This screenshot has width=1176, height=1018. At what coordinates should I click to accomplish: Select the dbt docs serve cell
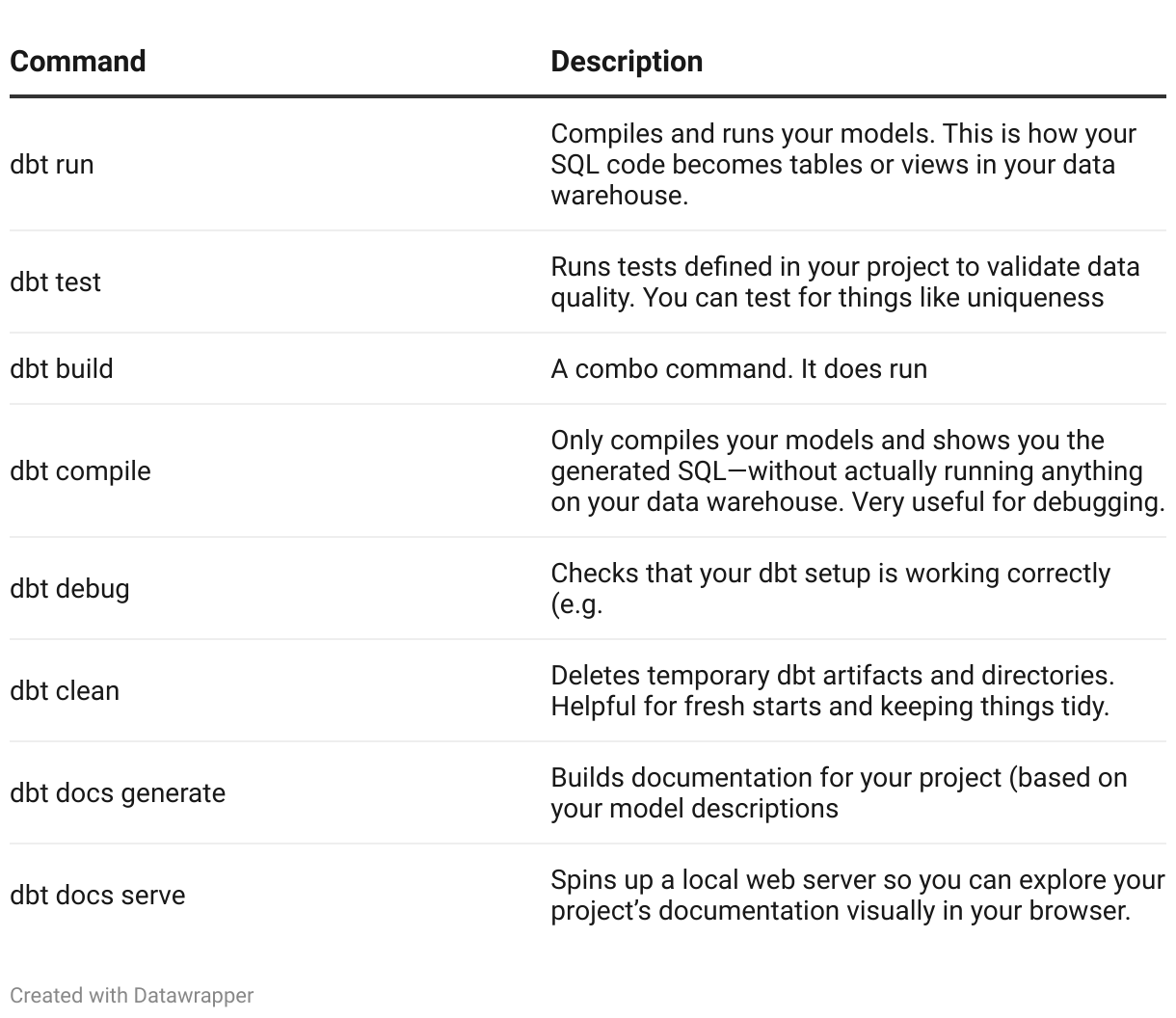coord(97,896)
